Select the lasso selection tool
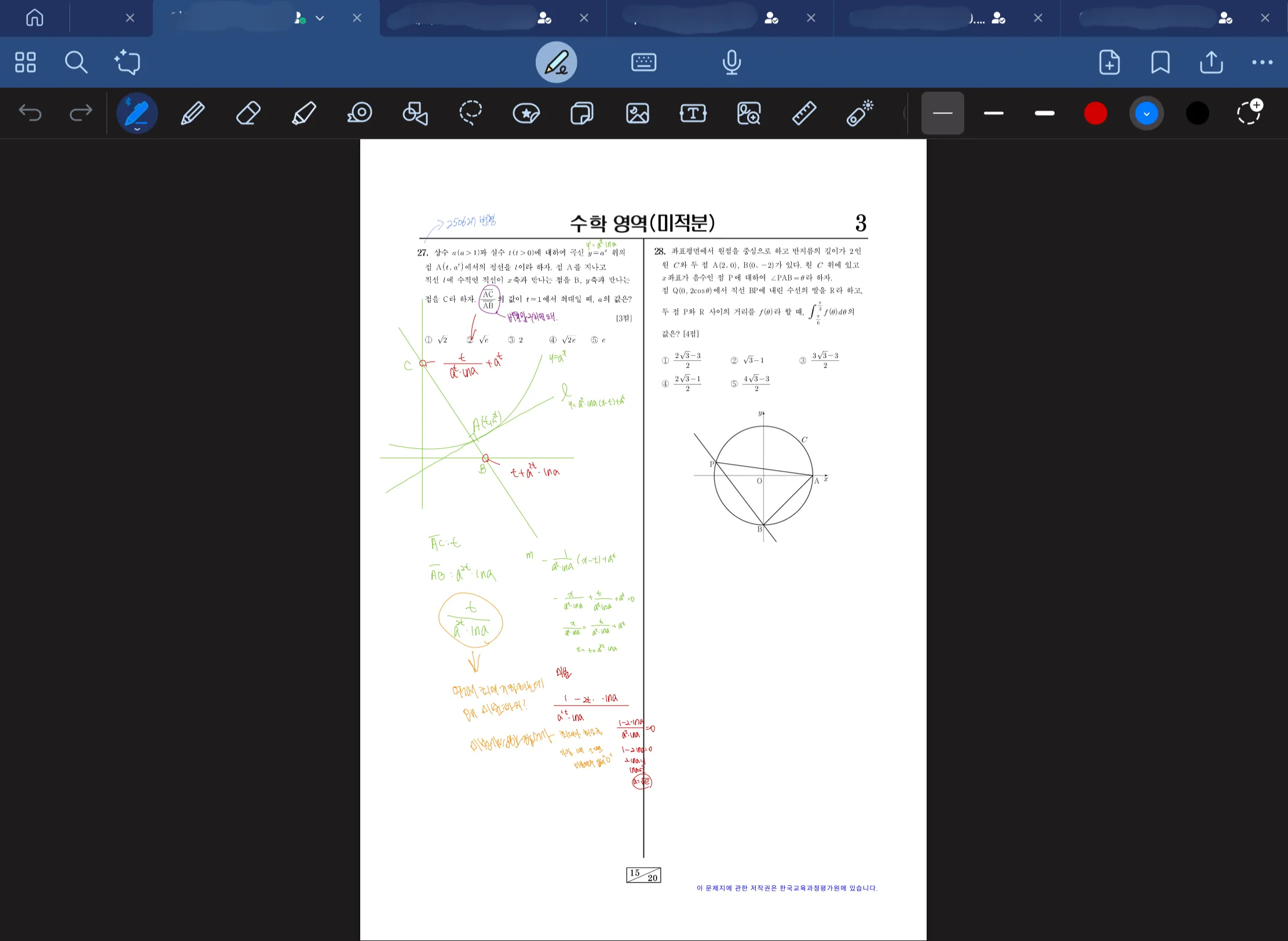The width and height of the screenshot is (1288, 941). pyautogui.click(x=471, y=113)
